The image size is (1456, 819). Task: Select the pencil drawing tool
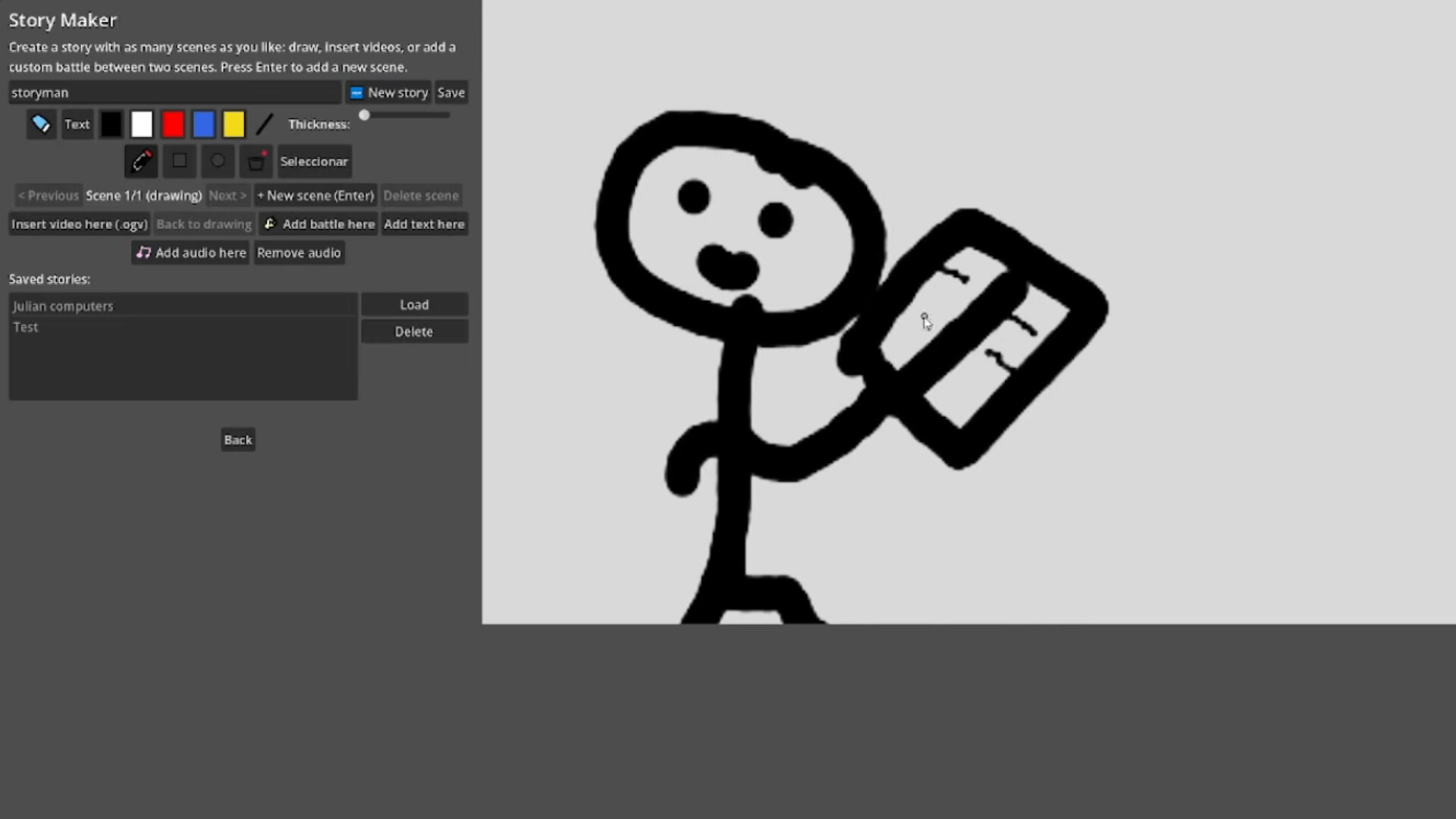click(x=141, y=162)
